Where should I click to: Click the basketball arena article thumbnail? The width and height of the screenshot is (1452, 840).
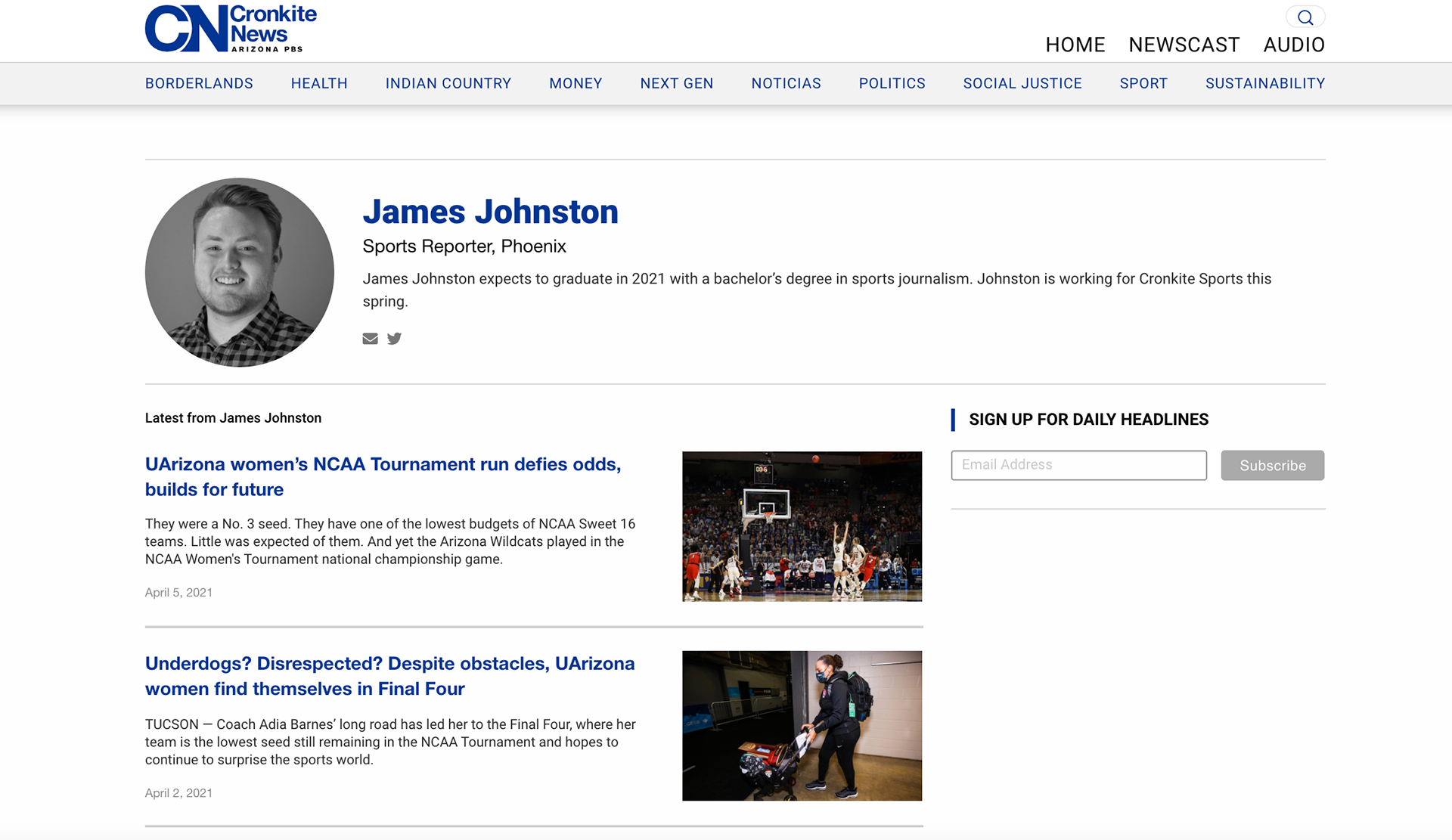click(x=802, y=526)
